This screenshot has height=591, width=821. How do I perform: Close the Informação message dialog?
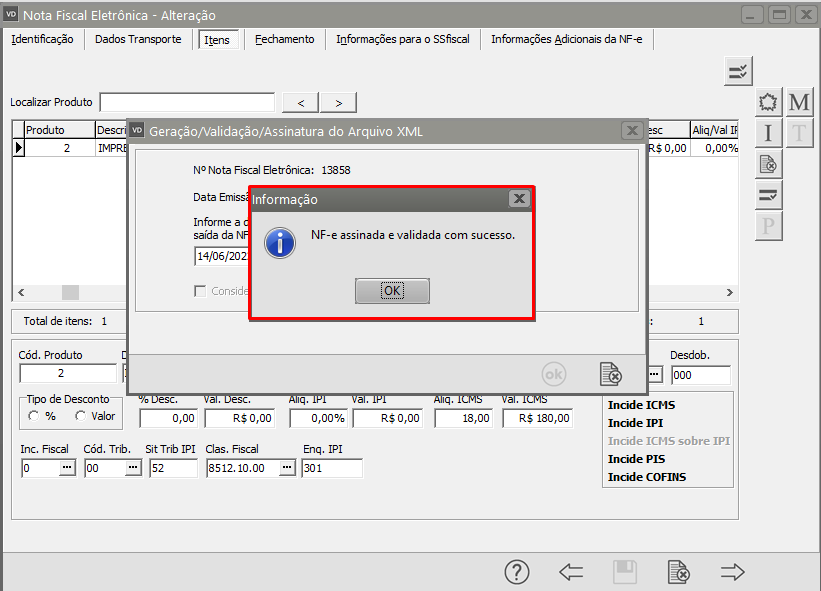518,199
